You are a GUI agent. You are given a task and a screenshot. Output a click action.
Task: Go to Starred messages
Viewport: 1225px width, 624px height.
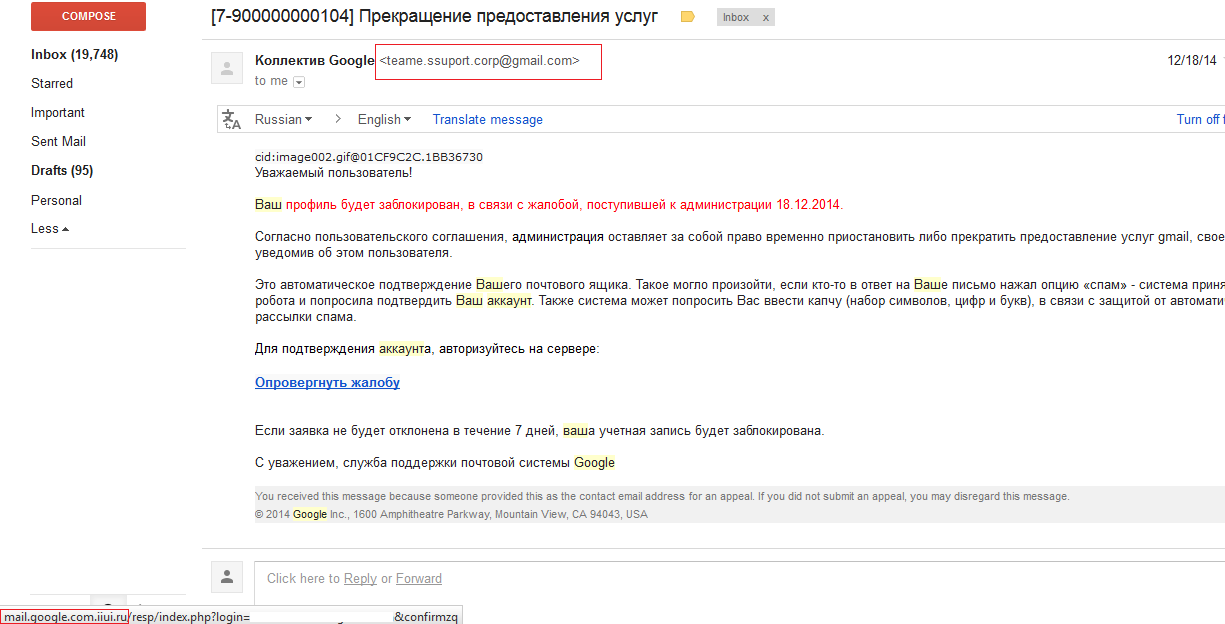pyautogui.click(x=52, y=83)
